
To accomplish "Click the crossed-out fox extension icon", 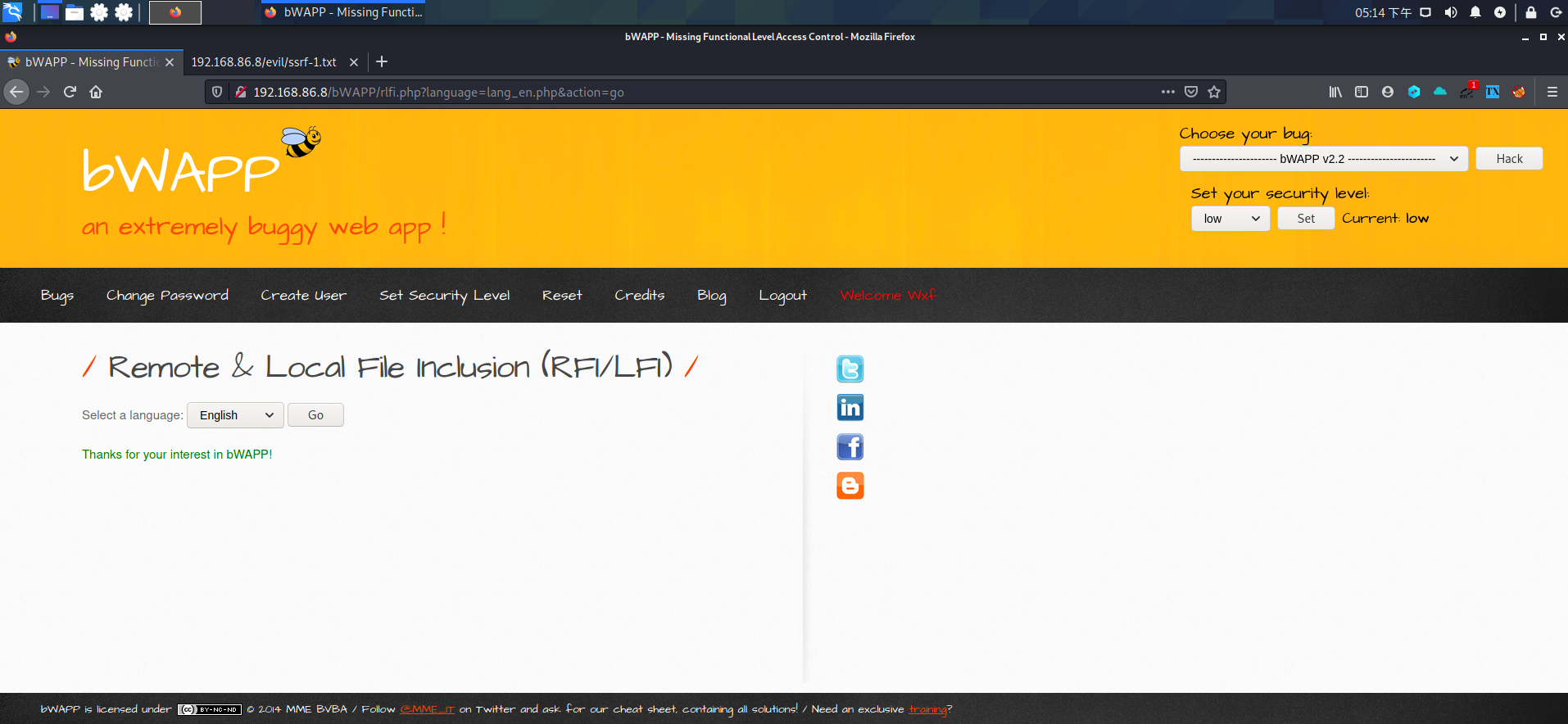I will pyautogui.click(x=1519, y=92).
